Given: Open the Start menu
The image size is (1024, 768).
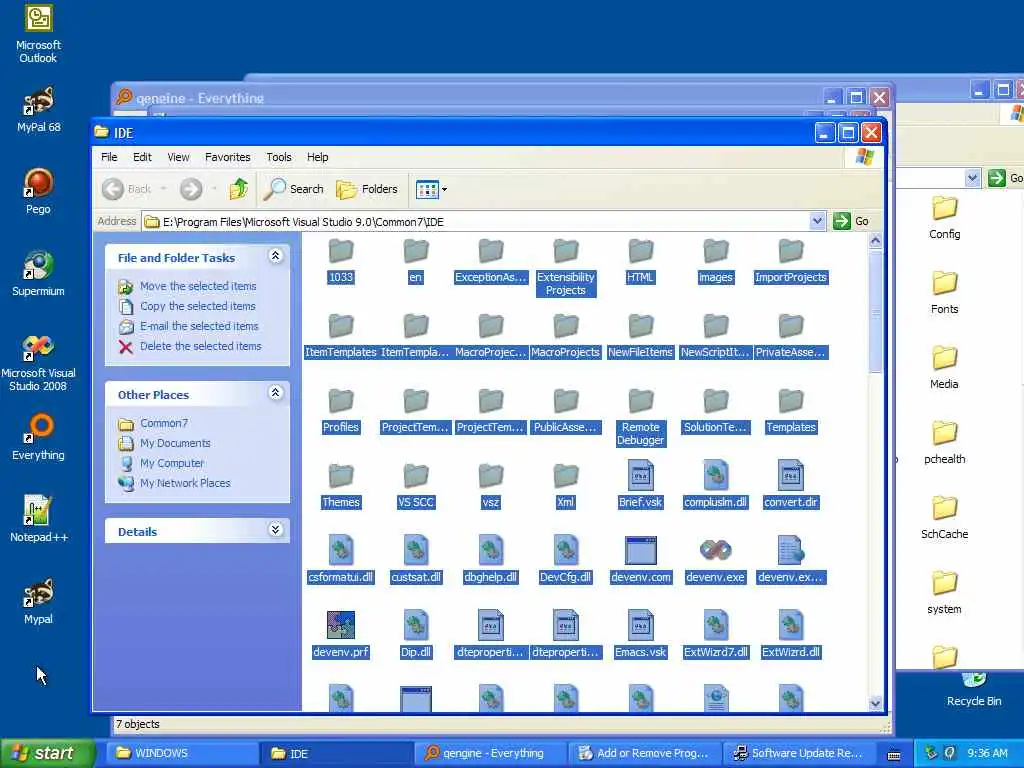Looking at the screenshot, I should pyautogui.click(x=47, y=753).
